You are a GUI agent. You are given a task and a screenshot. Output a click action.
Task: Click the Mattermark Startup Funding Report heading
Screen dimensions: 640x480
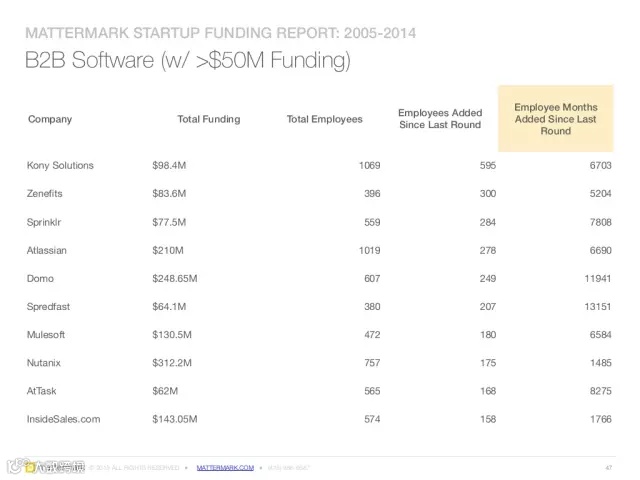point(221,34)
